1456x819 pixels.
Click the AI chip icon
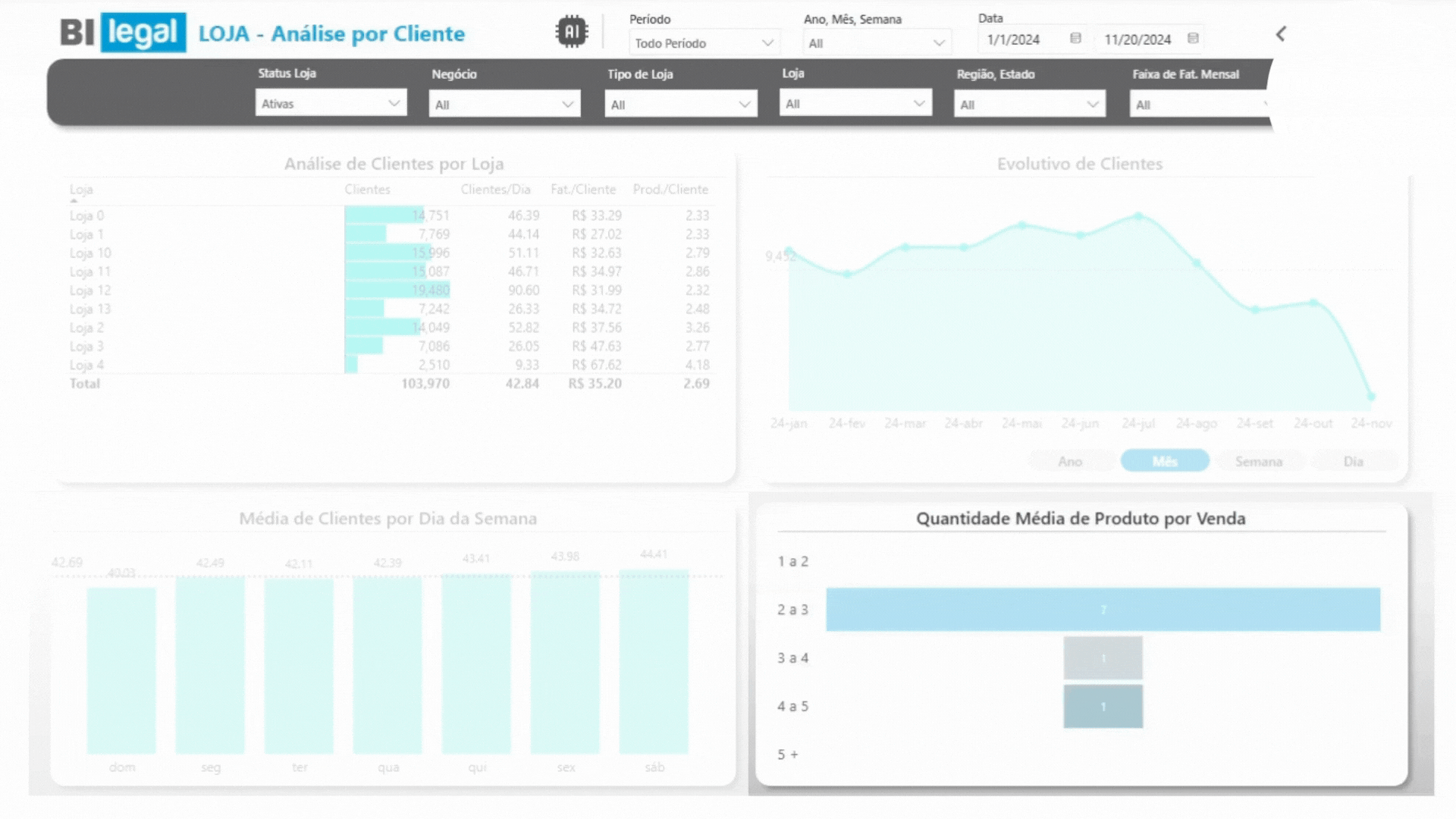point(571,32)
